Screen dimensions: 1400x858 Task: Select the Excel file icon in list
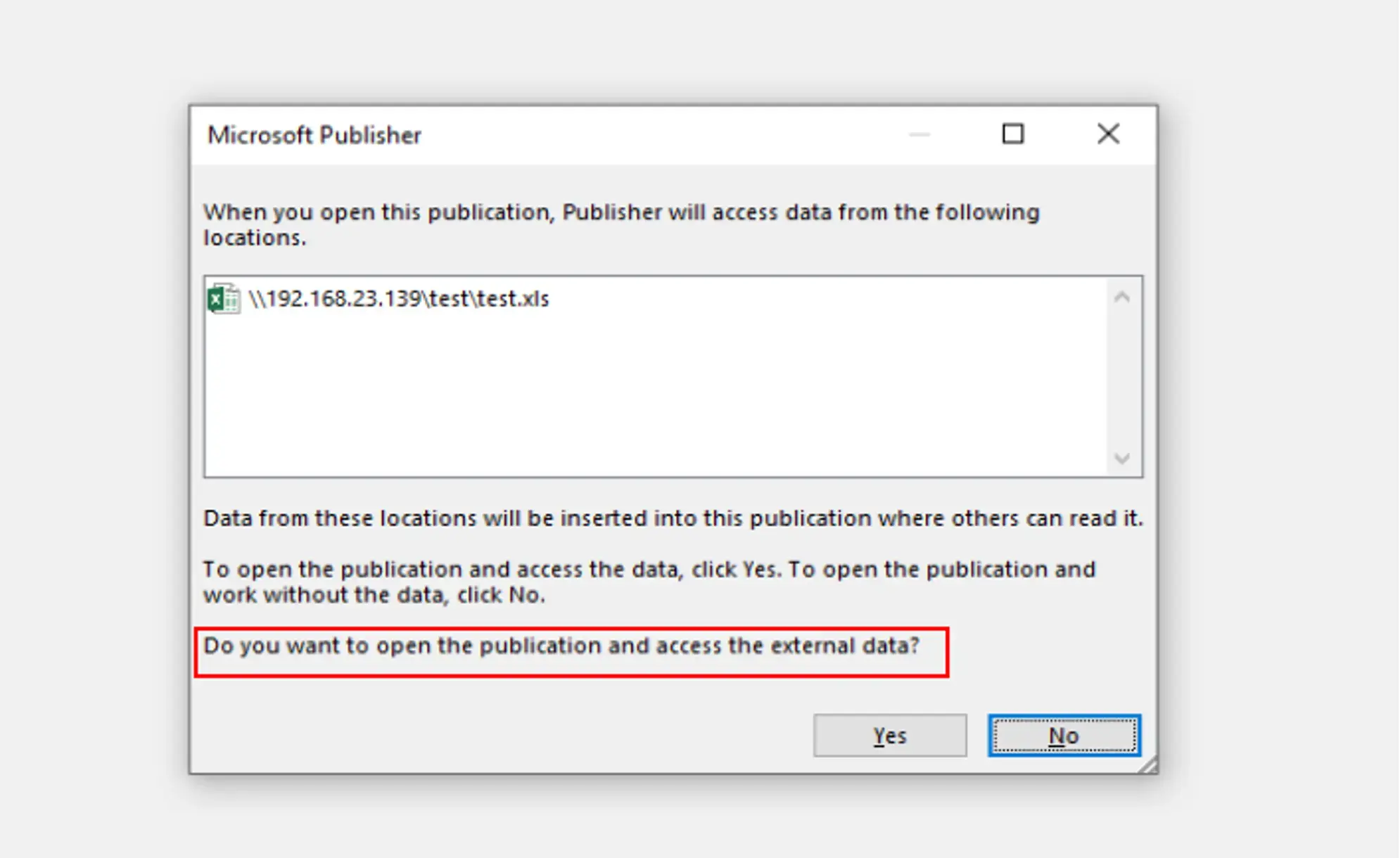pyautogui.click(x=224, y=299)
